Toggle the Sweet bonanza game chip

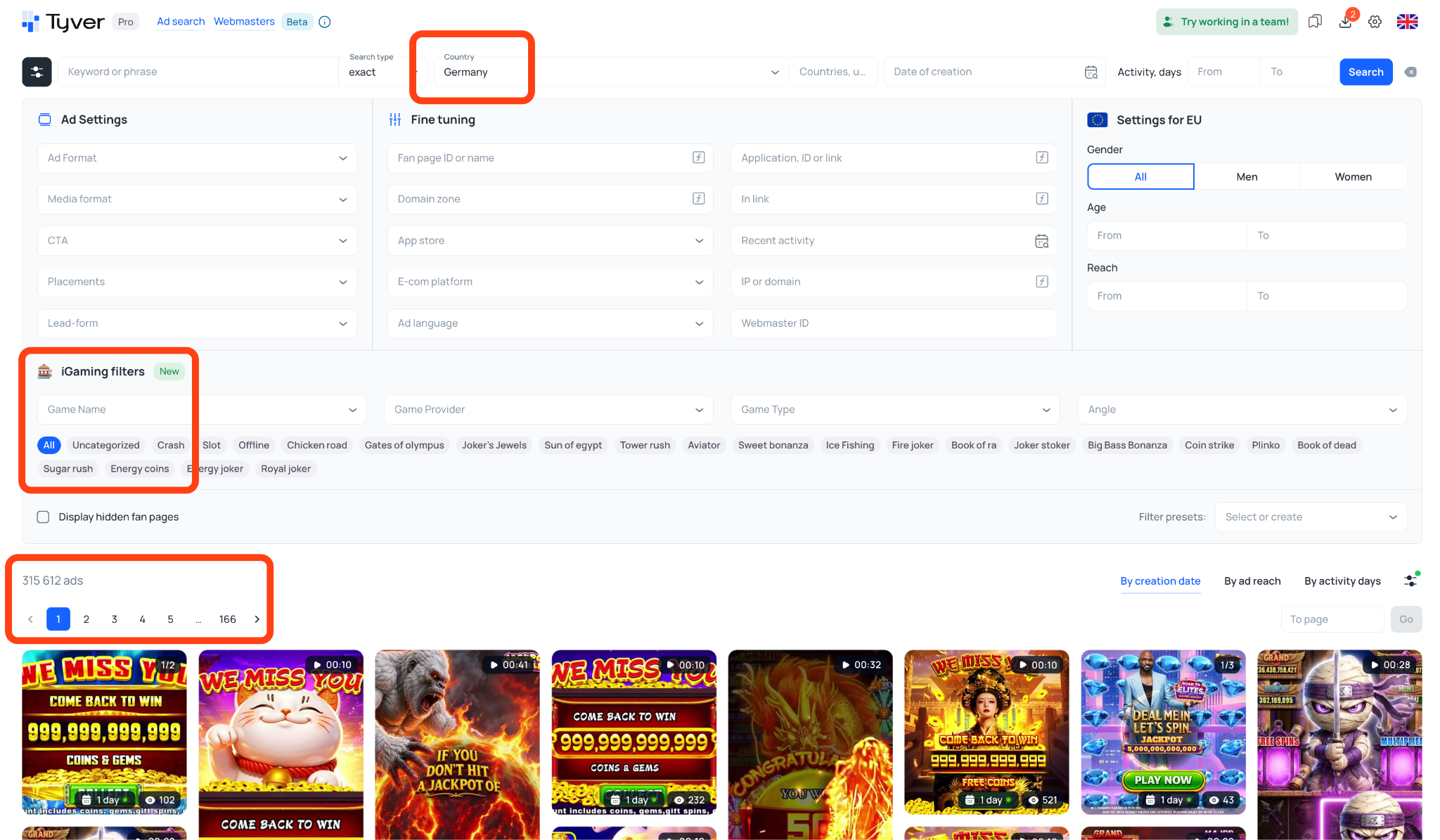pos(773,445)
